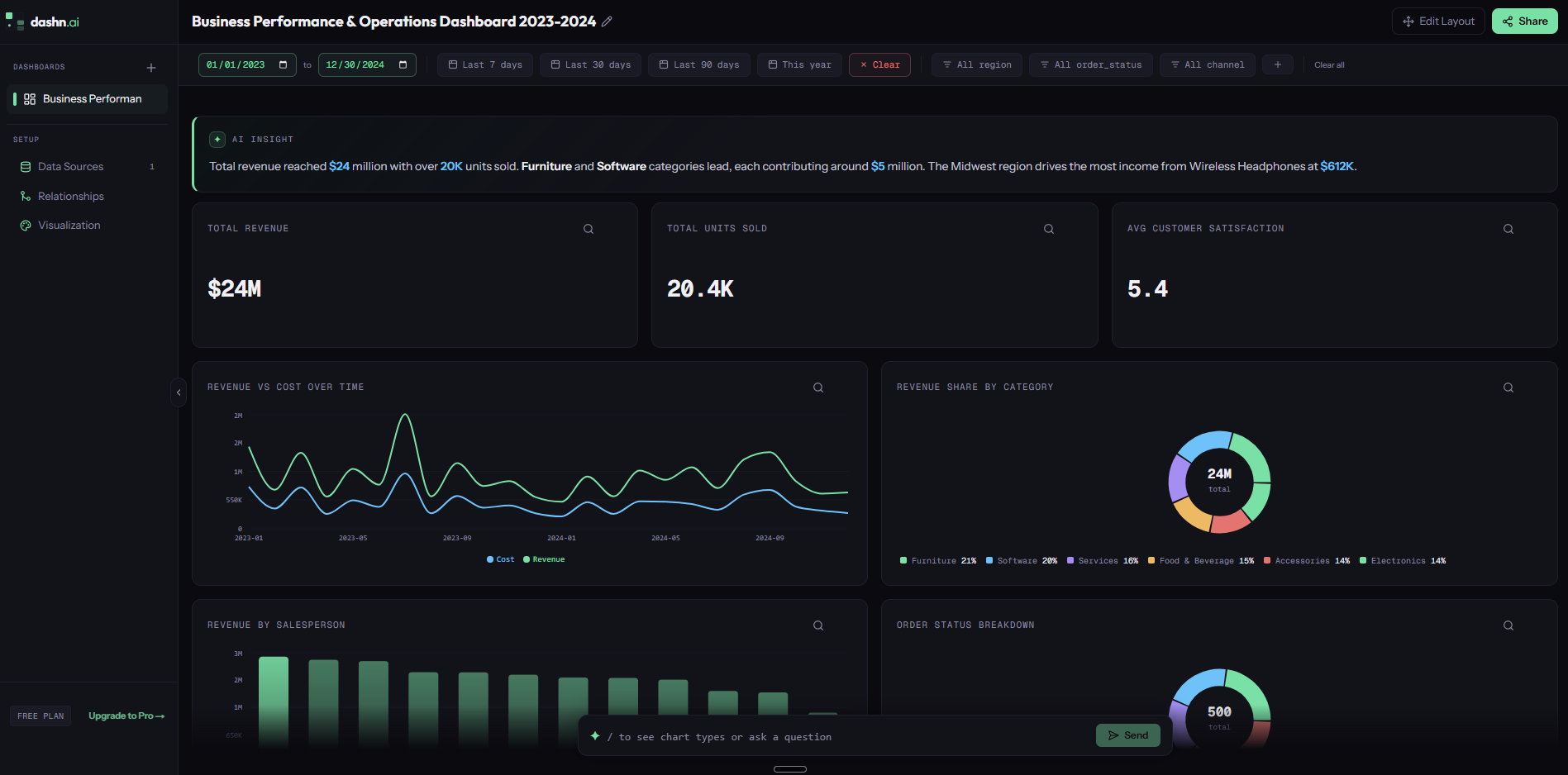Click the pencil to rename the dashboard

[608, 21]
